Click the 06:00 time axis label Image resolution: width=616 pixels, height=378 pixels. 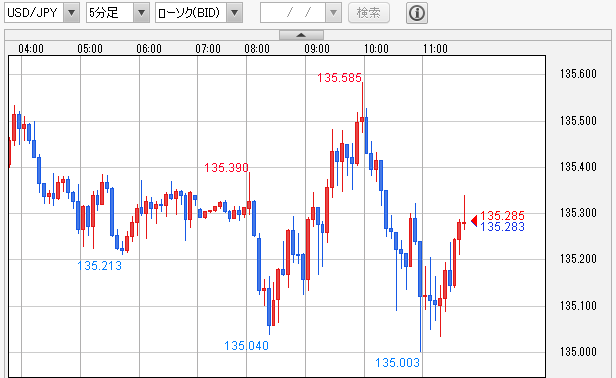point(149,49)
